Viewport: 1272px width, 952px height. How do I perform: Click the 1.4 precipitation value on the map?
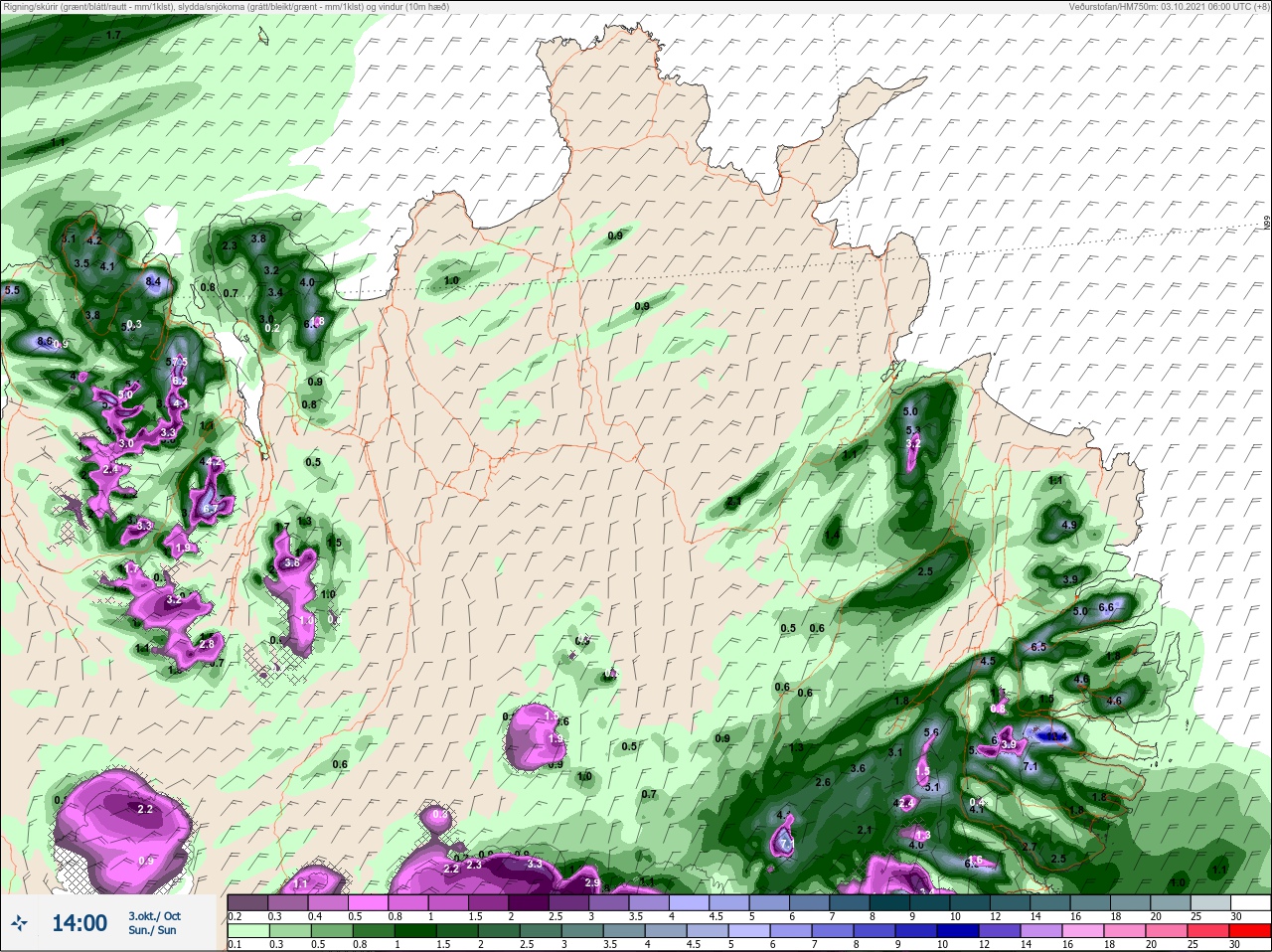click(x=832, y=536)
